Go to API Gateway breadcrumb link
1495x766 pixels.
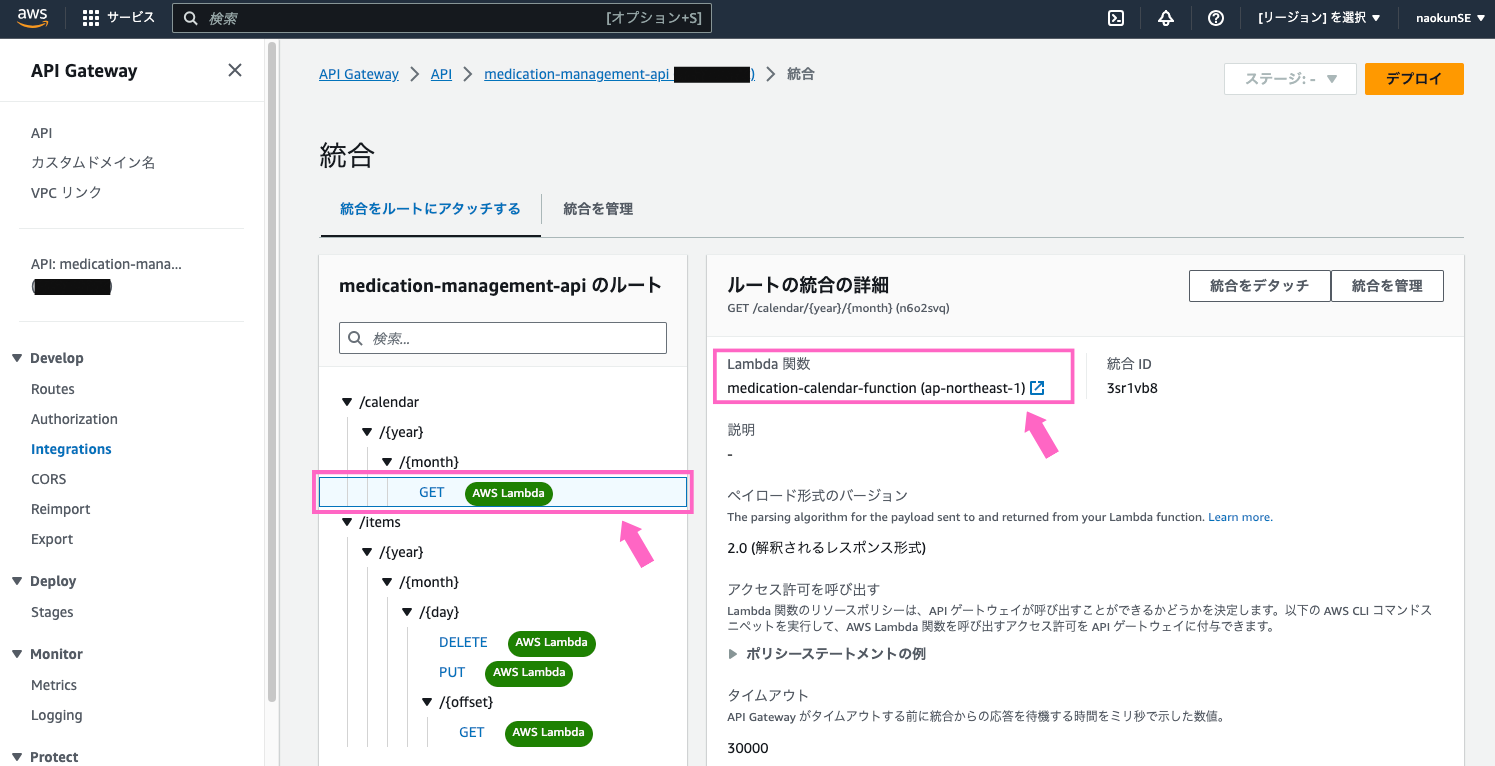coord(359,74)
